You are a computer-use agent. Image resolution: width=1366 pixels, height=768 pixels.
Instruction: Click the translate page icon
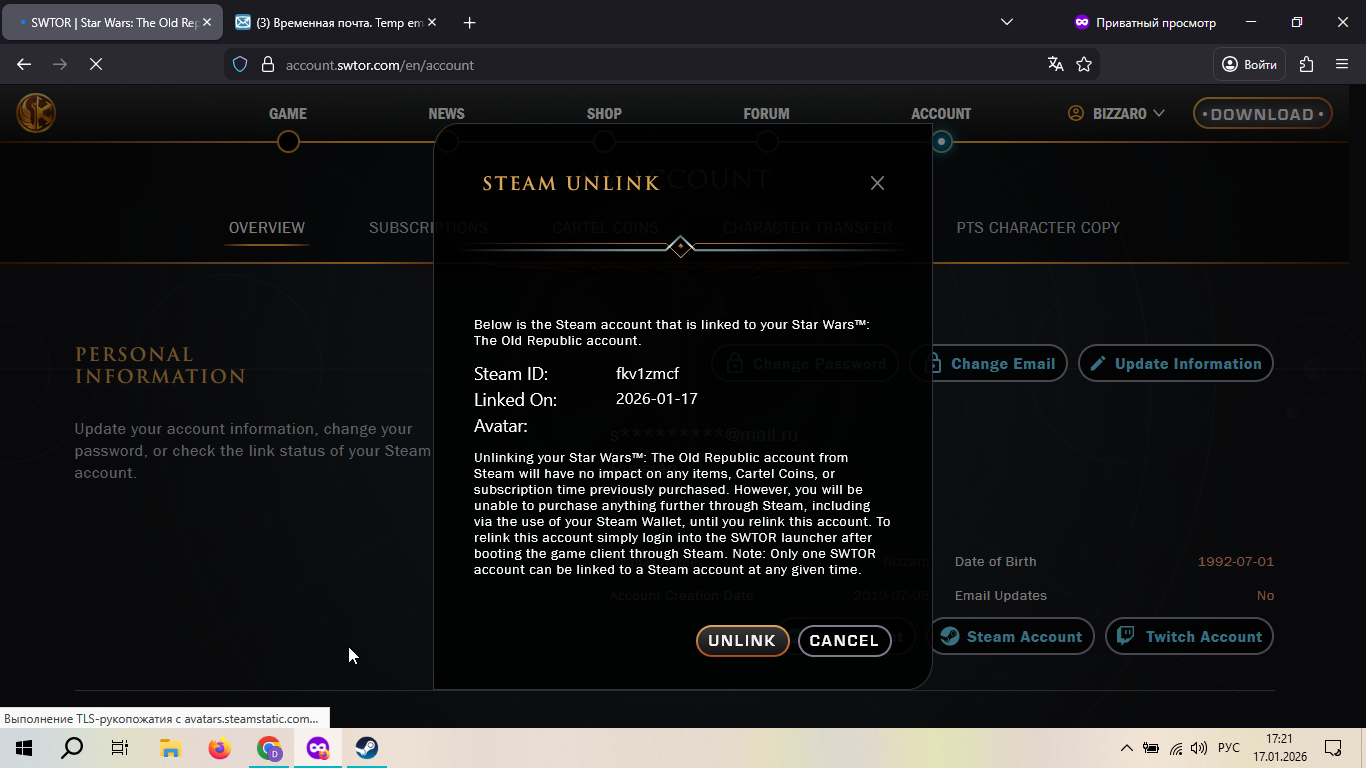tap(1055, 64)
